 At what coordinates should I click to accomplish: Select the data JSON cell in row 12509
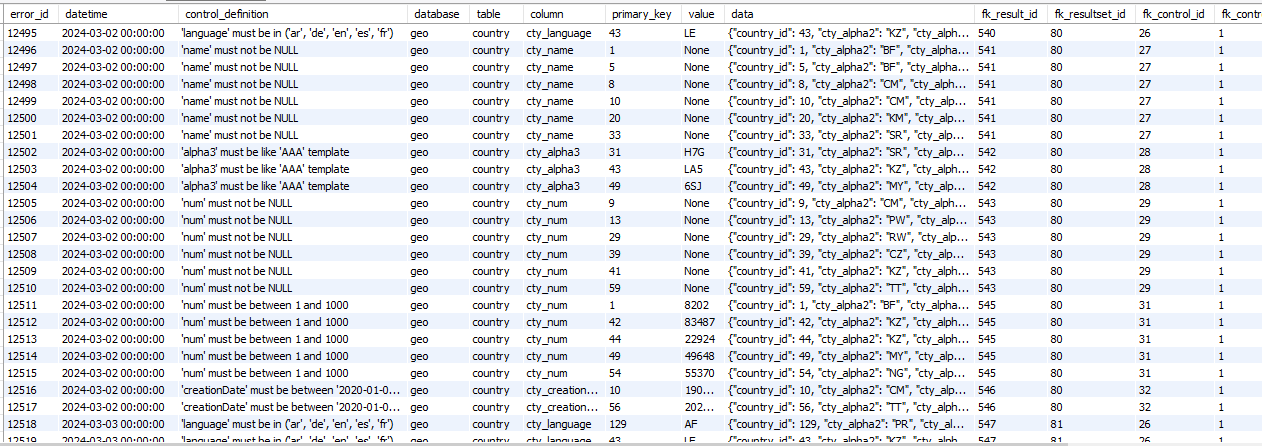[849, 271]
